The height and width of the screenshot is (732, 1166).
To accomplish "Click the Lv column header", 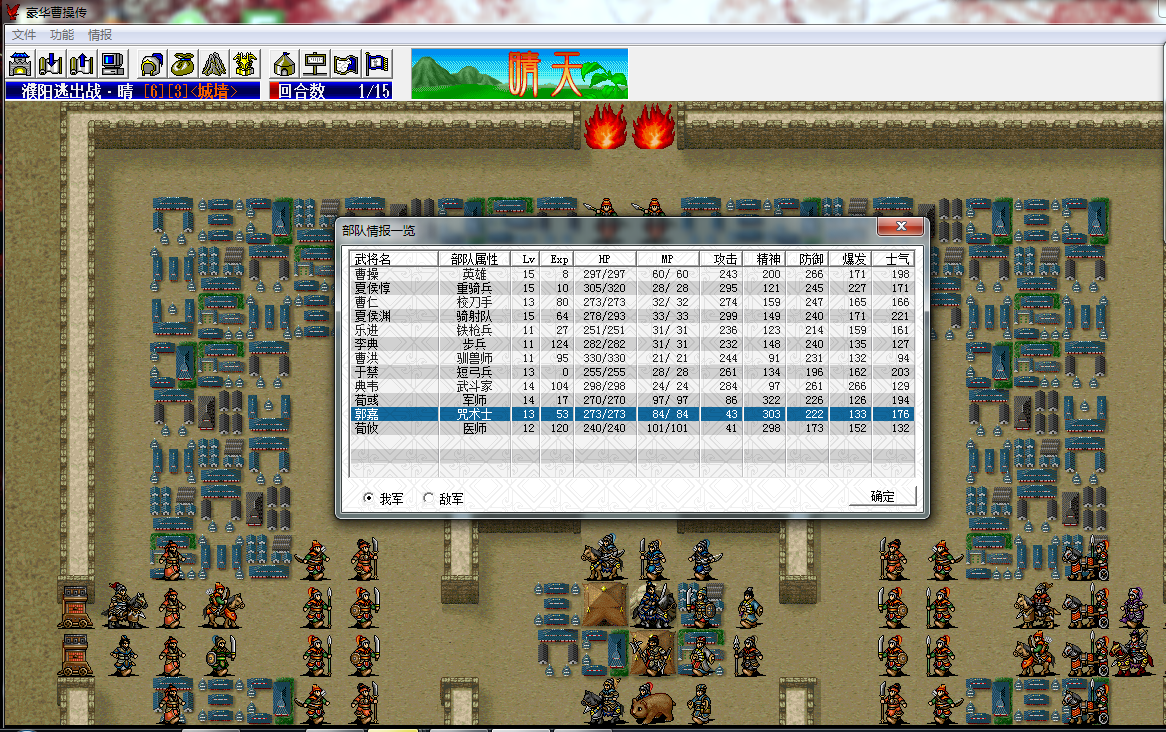I will click(526, 259).
